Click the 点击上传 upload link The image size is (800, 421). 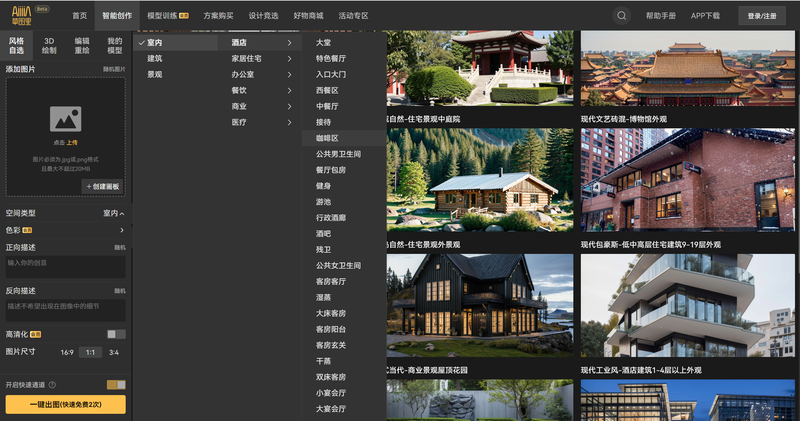[x=65, y=142]
